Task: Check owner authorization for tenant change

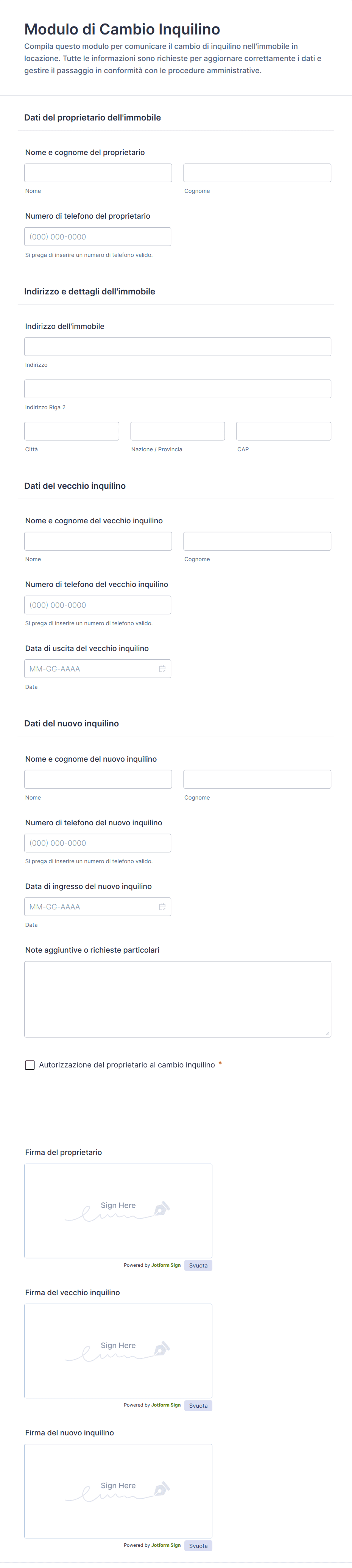Action: [30, 1065]
